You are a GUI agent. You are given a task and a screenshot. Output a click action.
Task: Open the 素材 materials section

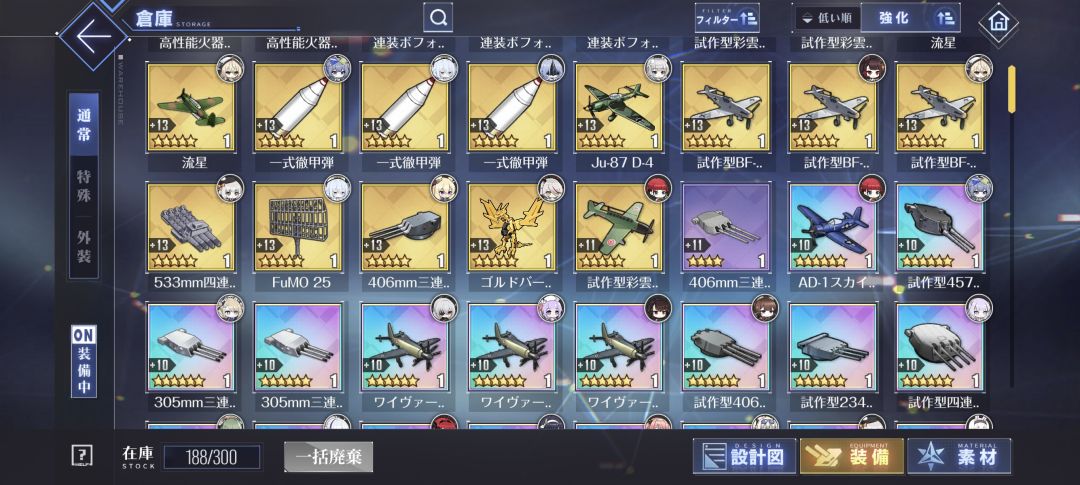(x=959, y=456)
